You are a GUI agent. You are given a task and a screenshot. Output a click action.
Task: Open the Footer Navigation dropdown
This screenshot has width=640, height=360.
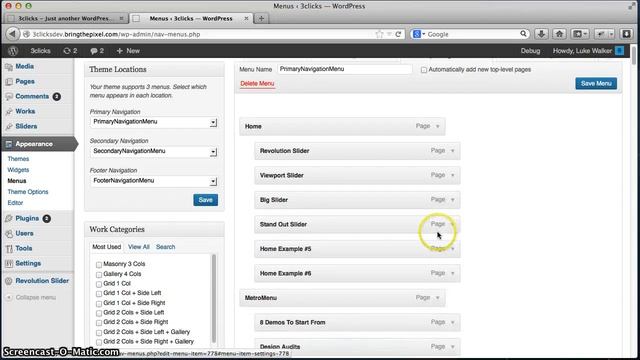[x=153, y=181]
